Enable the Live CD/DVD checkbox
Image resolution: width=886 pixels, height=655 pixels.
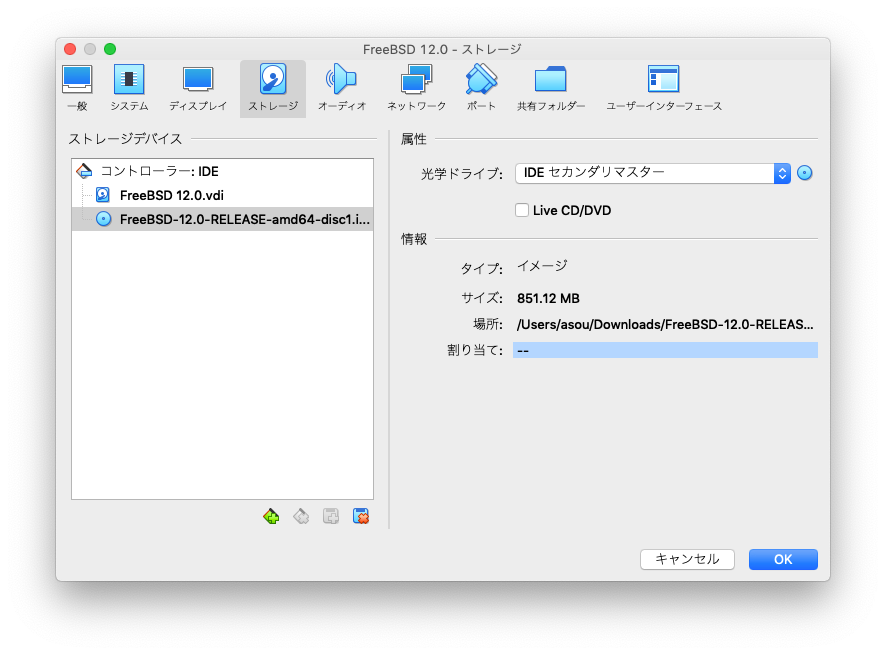tap(522, 210)
